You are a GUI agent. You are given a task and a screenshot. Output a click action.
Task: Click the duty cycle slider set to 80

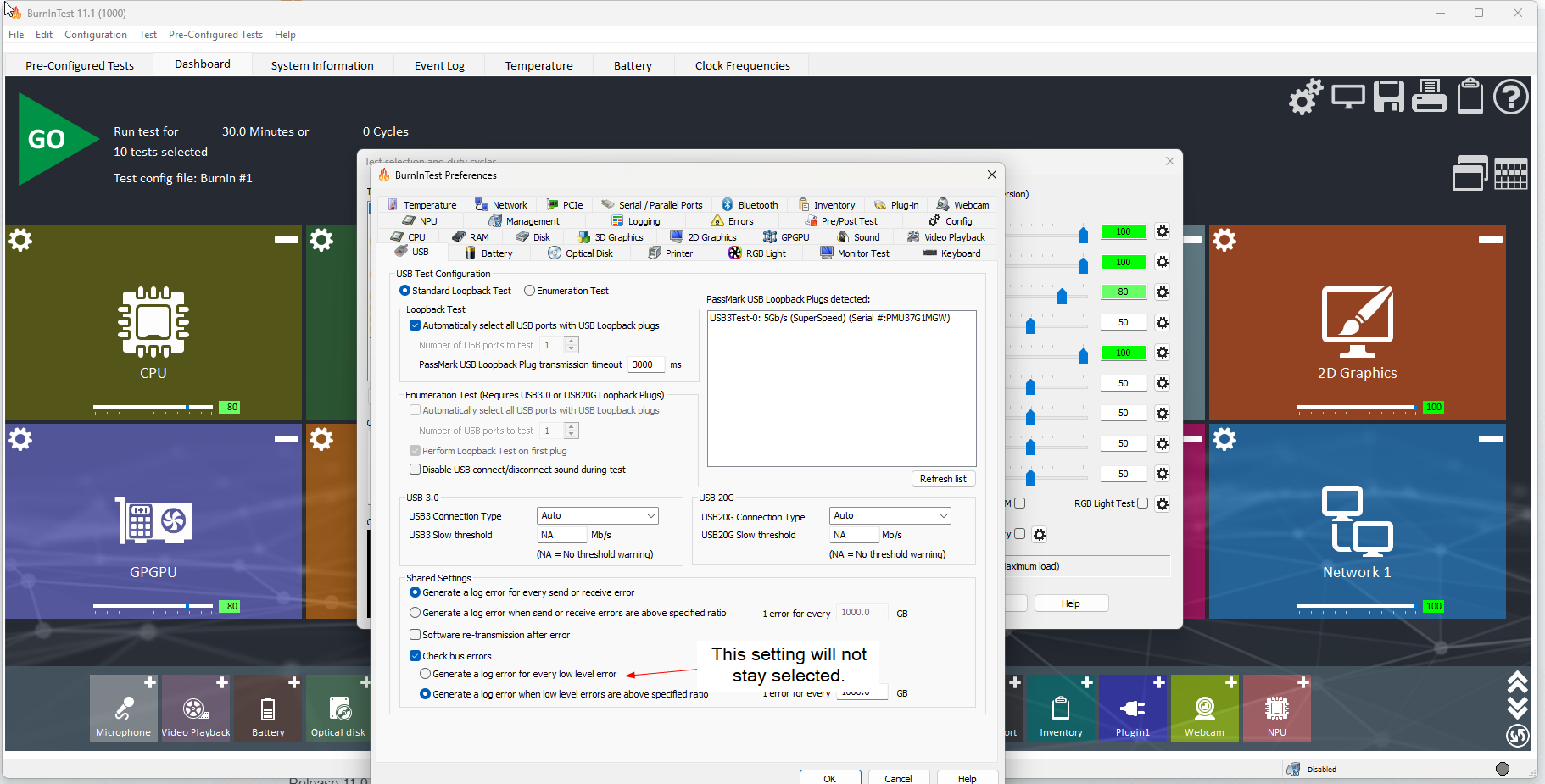coord(1062,296)
